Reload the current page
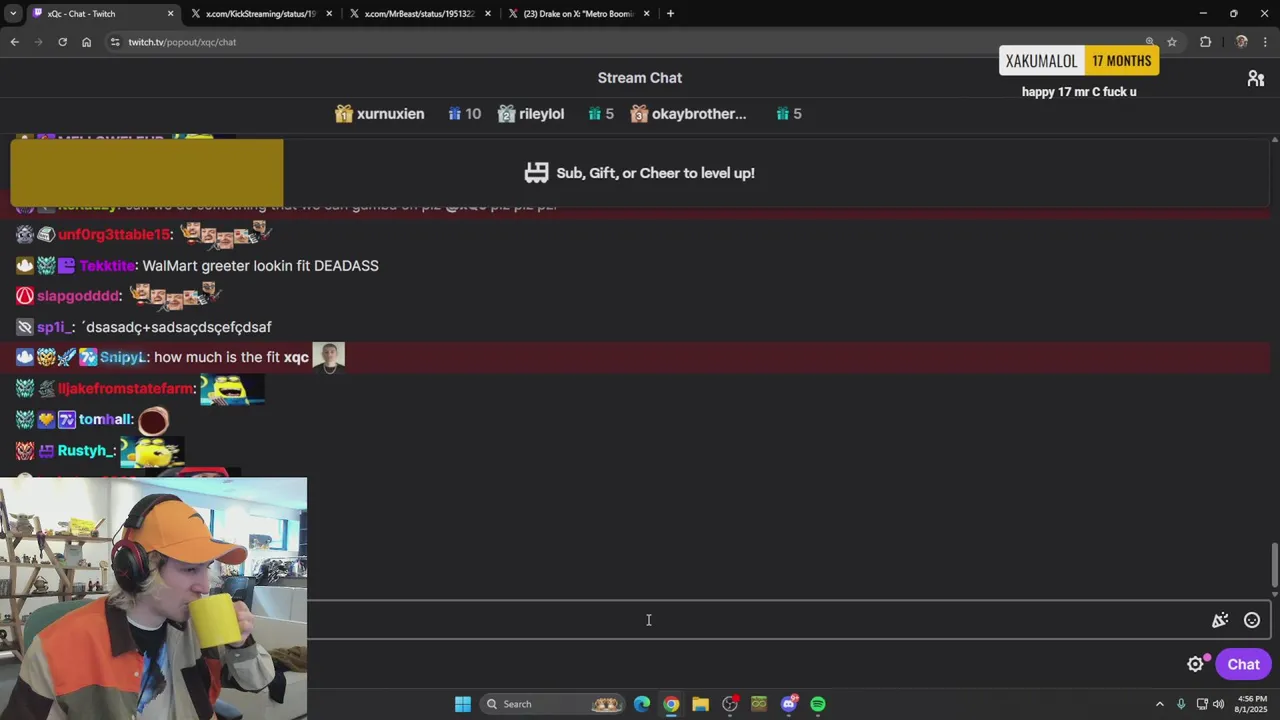1280x720 pixels. click(62, 42)
